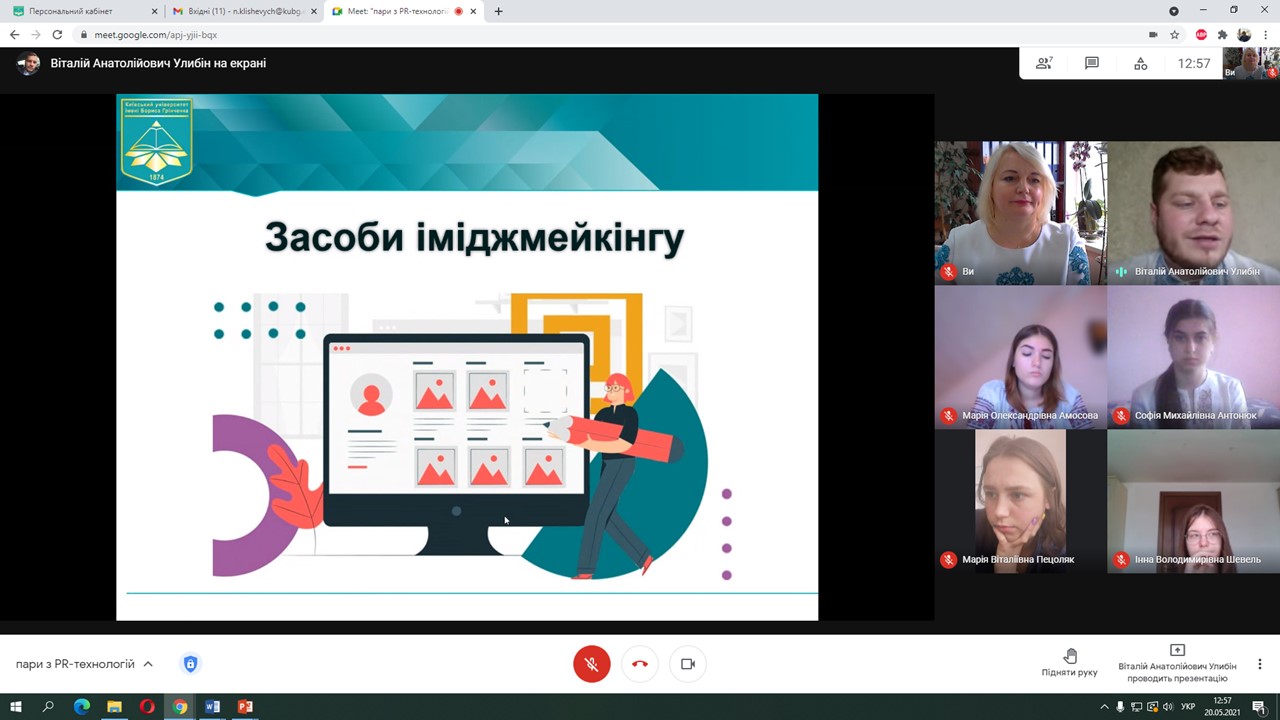
Task: Bookmark this page with star icon
Action: coord(1175,35)
